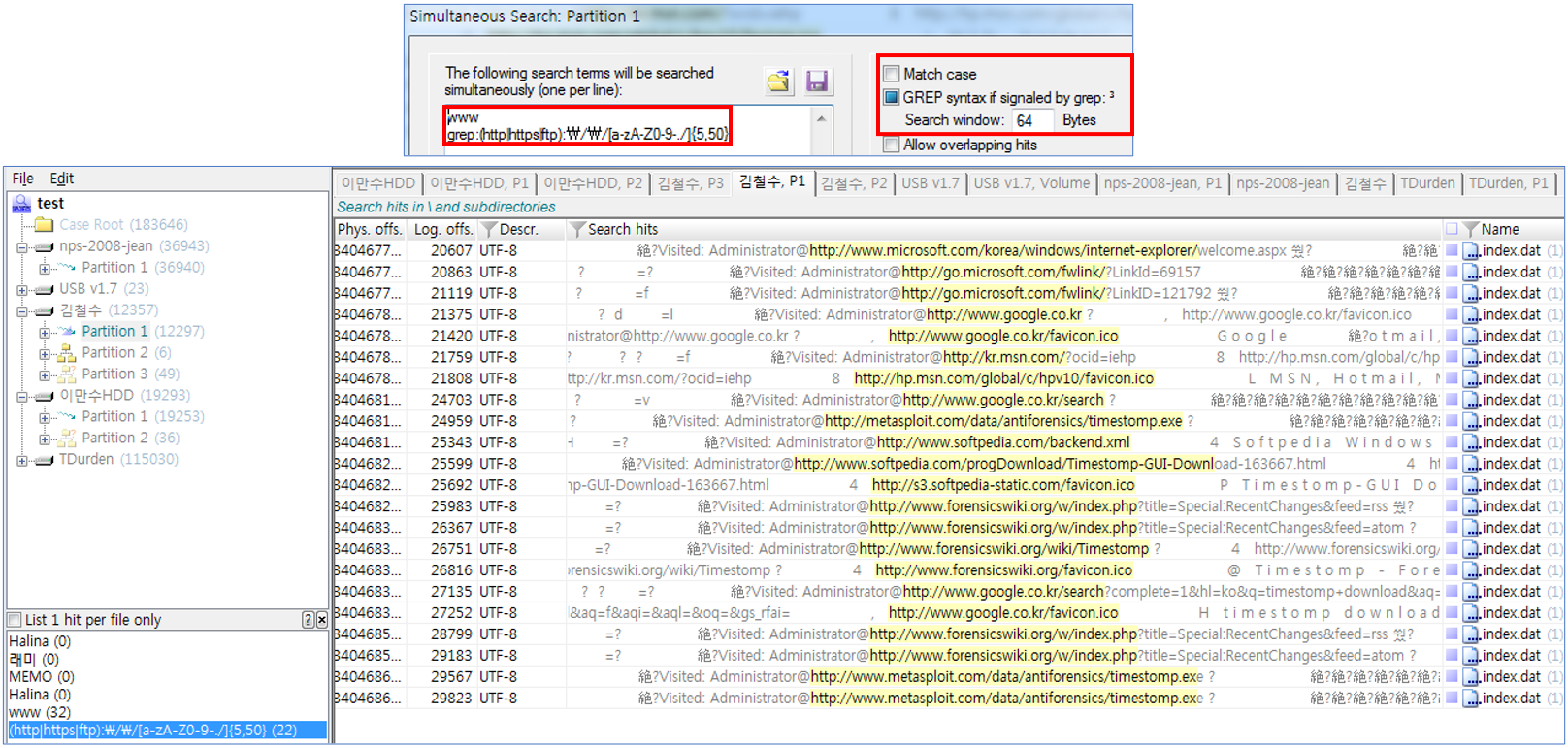
Task: Click index.dat file icon in row offset 20607
Action: tap(1471, 251)
